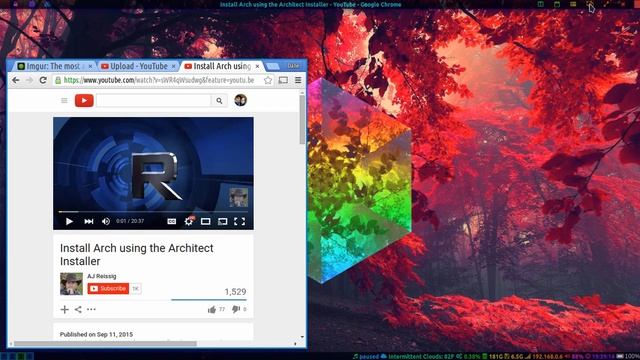Share the video
This screenshot has height=360, width=640.
pyautogui.click(x=78, y=309)
